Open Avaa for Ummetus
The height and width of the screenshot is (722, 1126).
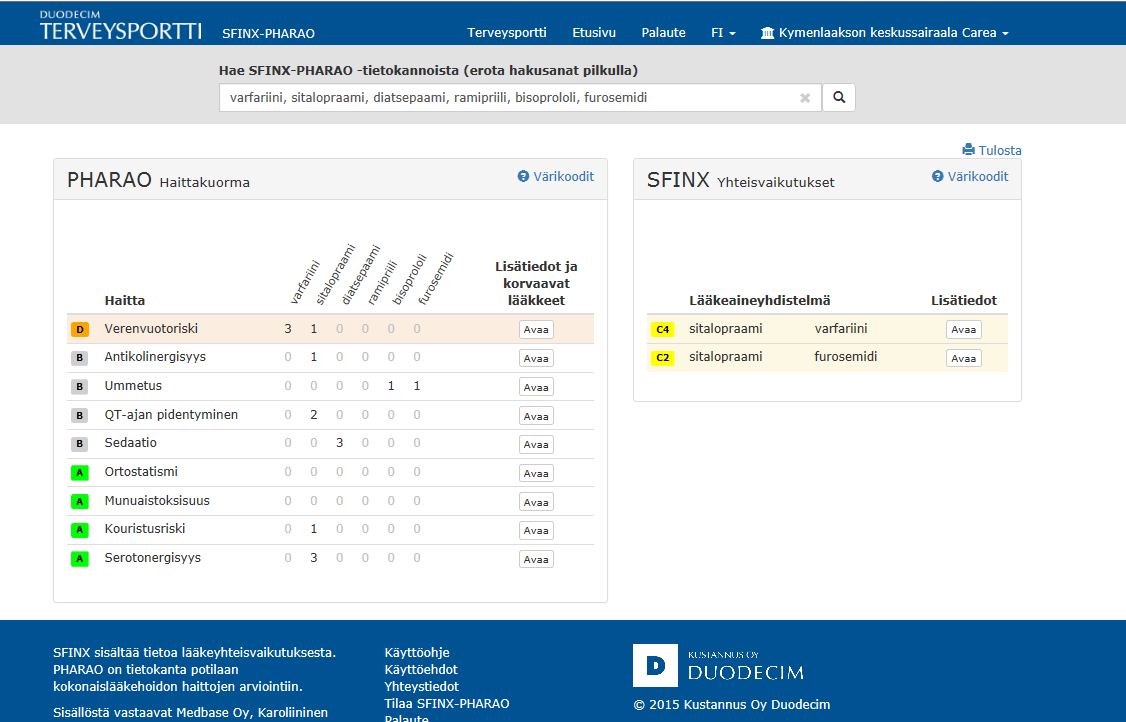pyautogui.click(x=536, y=387)
